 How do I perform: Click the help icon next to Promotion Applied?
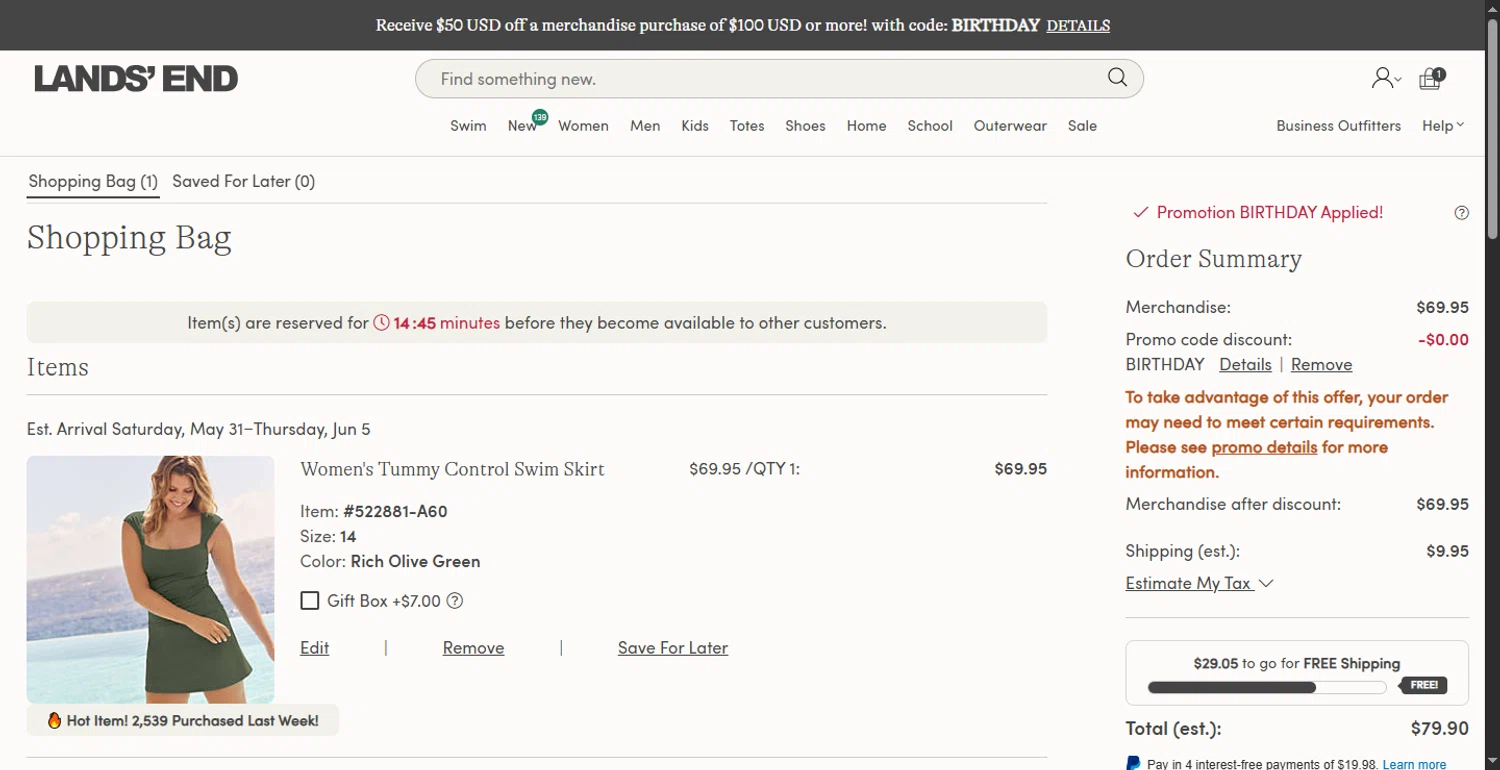point(1462,213)
